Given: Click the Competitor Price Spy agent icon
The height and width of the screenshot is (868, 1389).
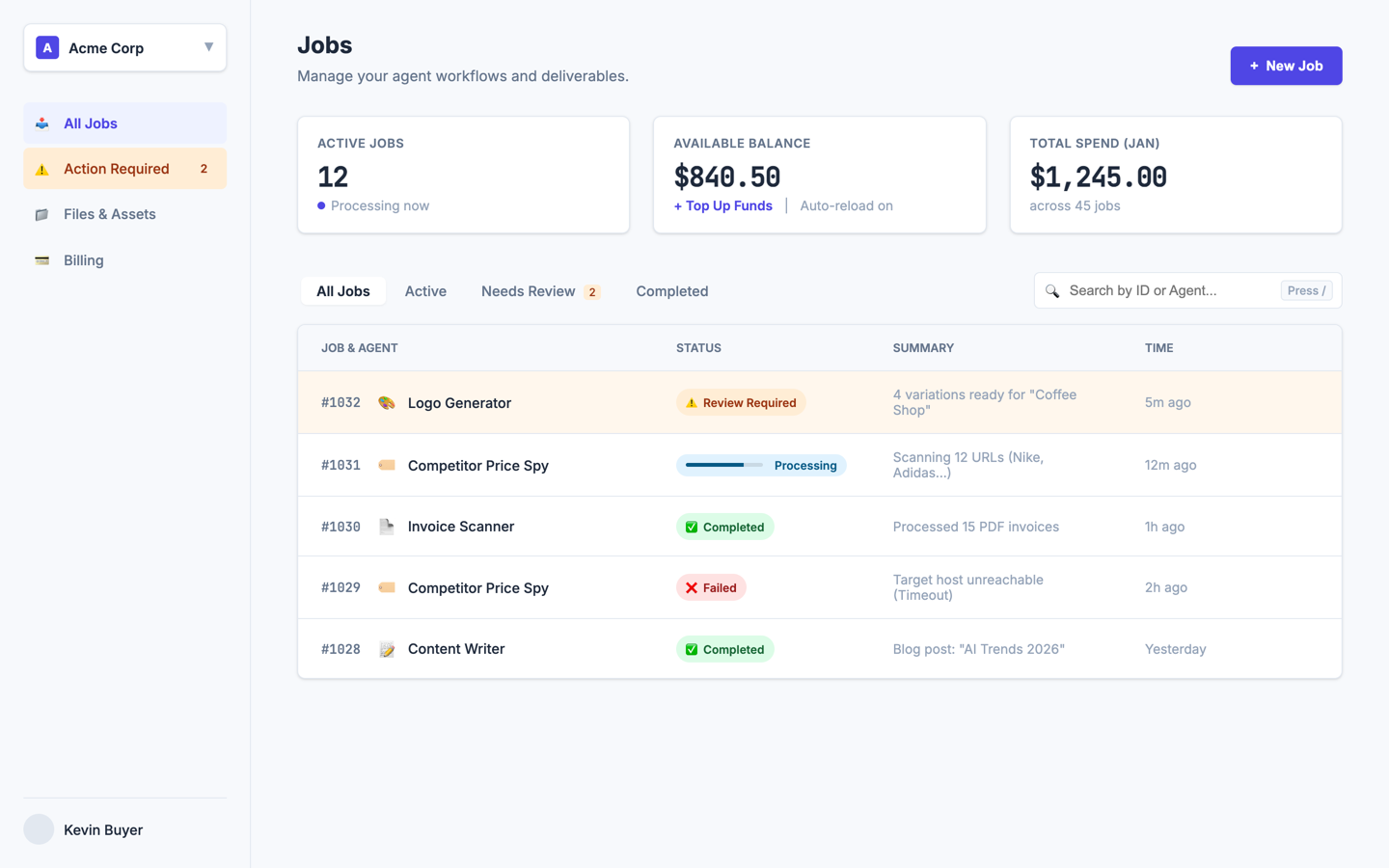Looking at the screenshot, I should (386, 465).
